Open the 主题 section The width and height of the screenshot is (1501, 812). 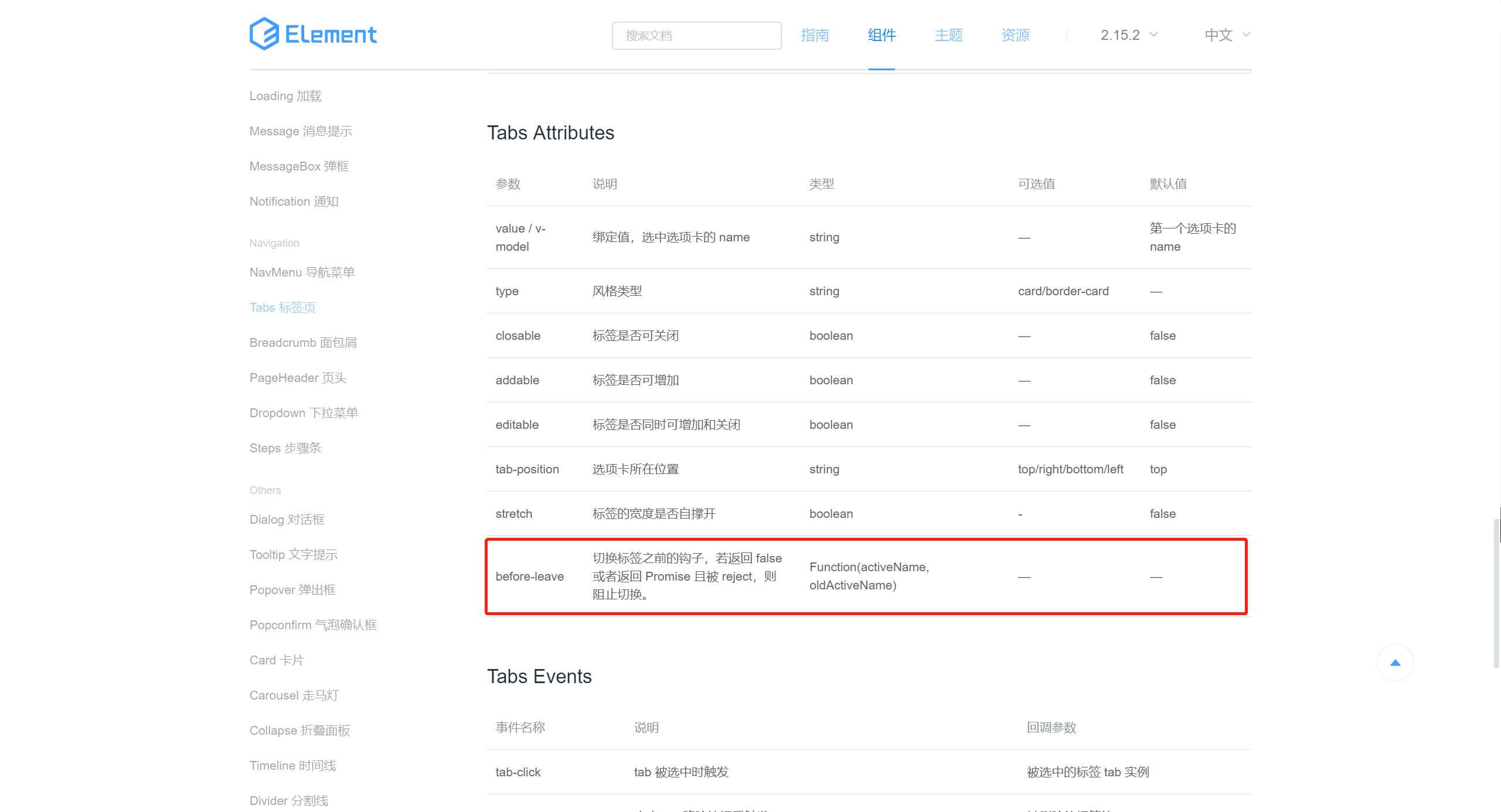948,35
